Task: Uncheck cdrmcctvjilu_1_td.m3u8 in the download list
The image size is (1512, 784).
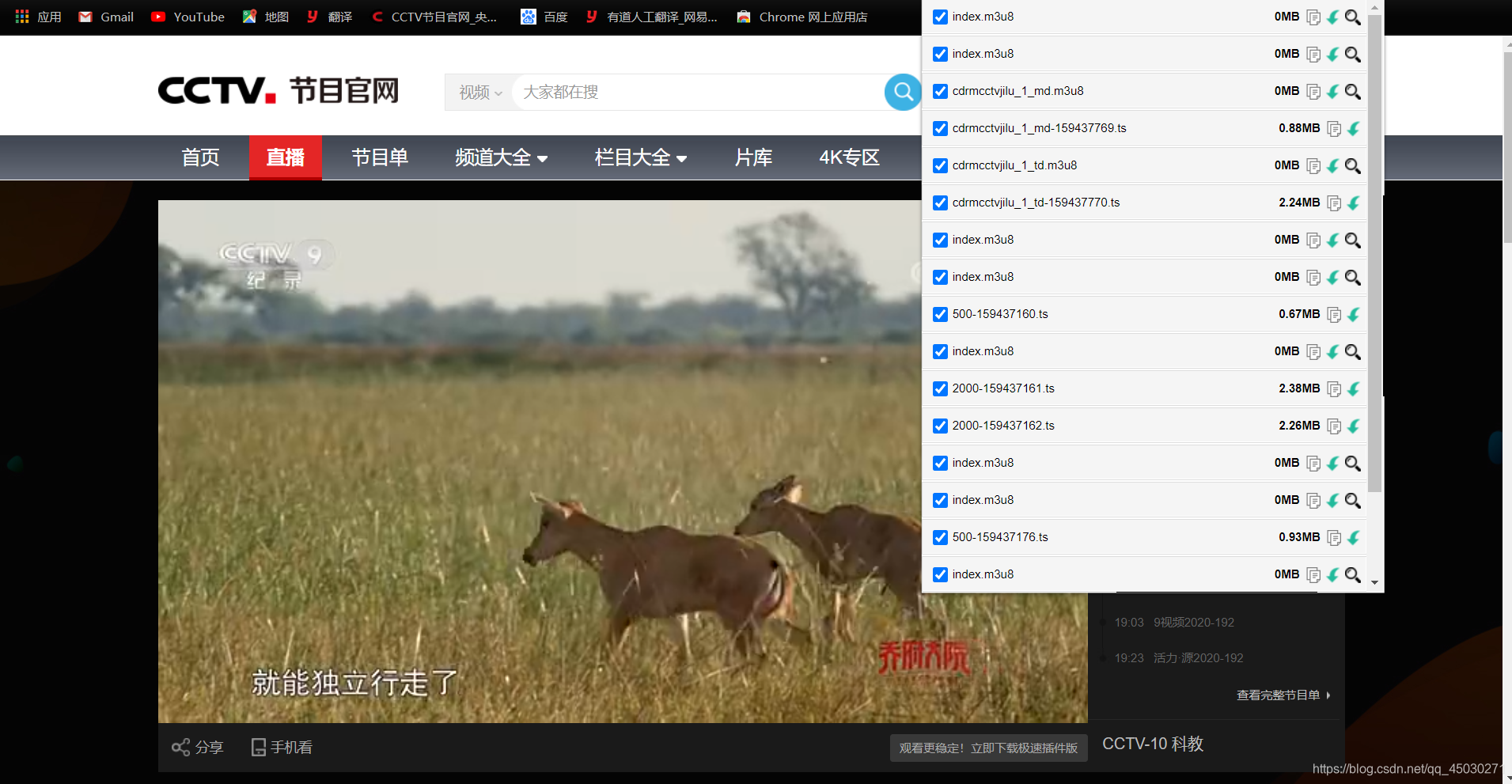Action: [x=939, y=165]
